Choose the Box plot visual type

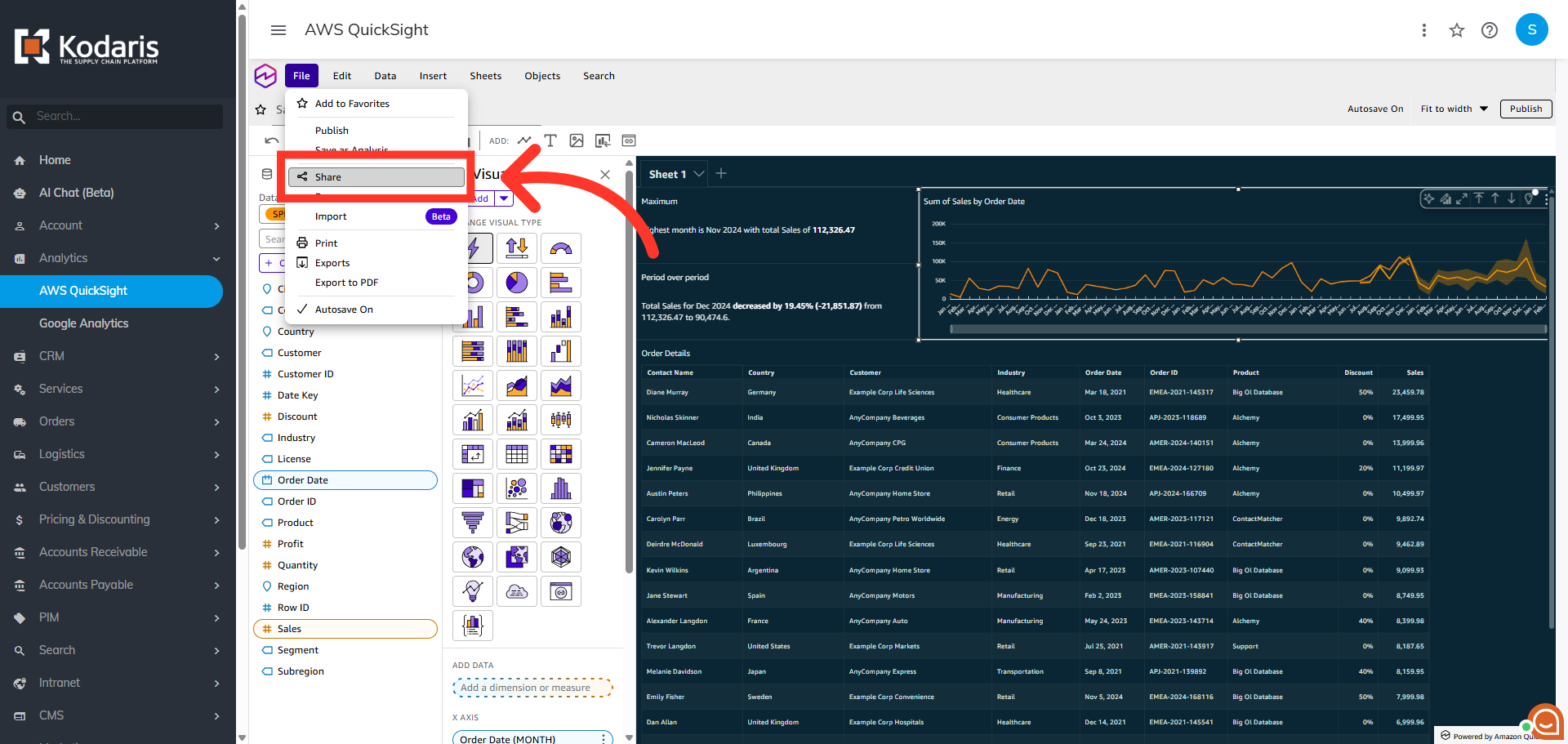pyautogui.click(x=561, y=420)
